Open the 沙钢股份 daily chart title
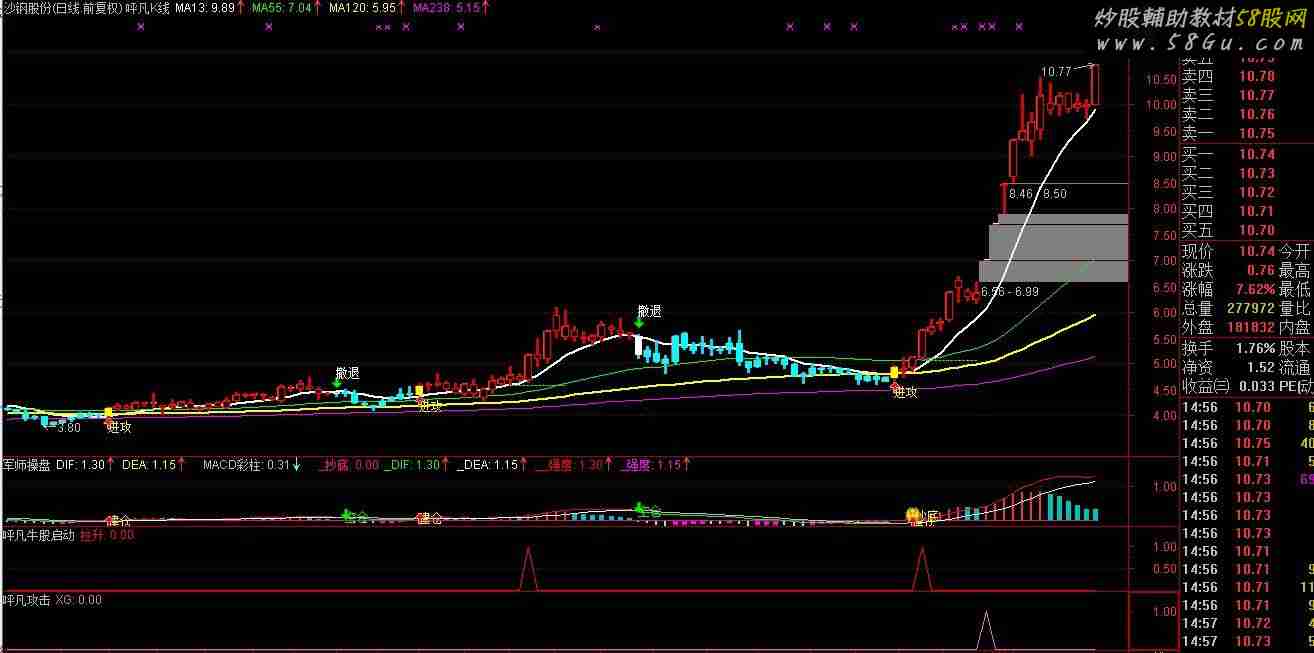This screenshot has width=1314, height=653. [62, 7]
